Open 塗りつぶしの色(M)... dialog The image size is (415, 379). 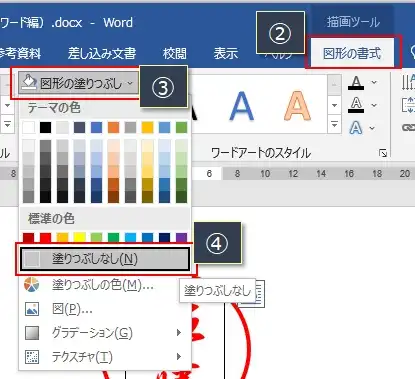103,285
